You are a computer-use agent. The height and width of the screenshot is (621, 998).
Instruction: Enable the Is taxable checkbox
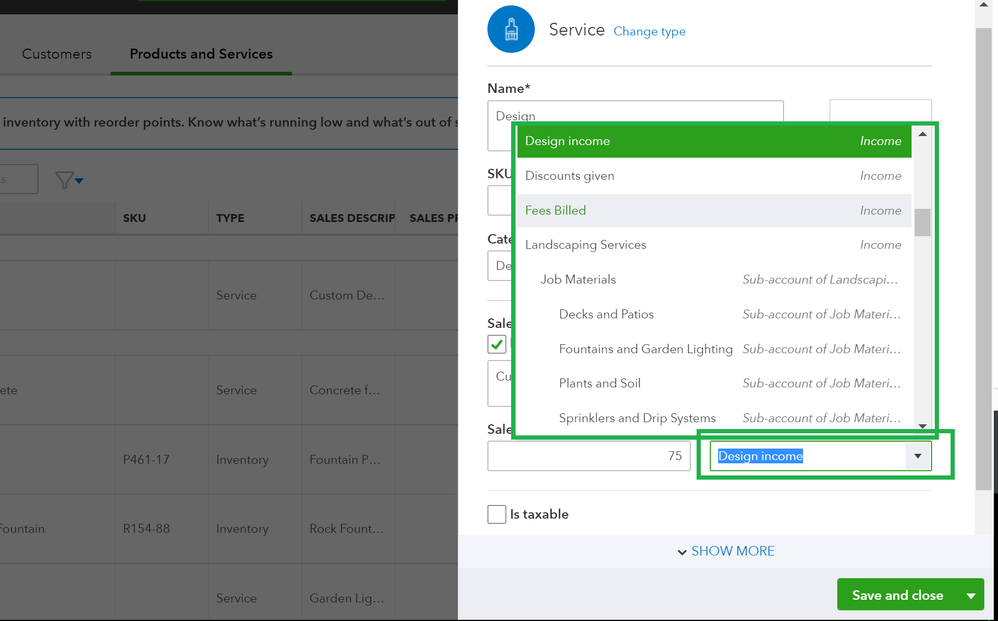click(497, 514)
